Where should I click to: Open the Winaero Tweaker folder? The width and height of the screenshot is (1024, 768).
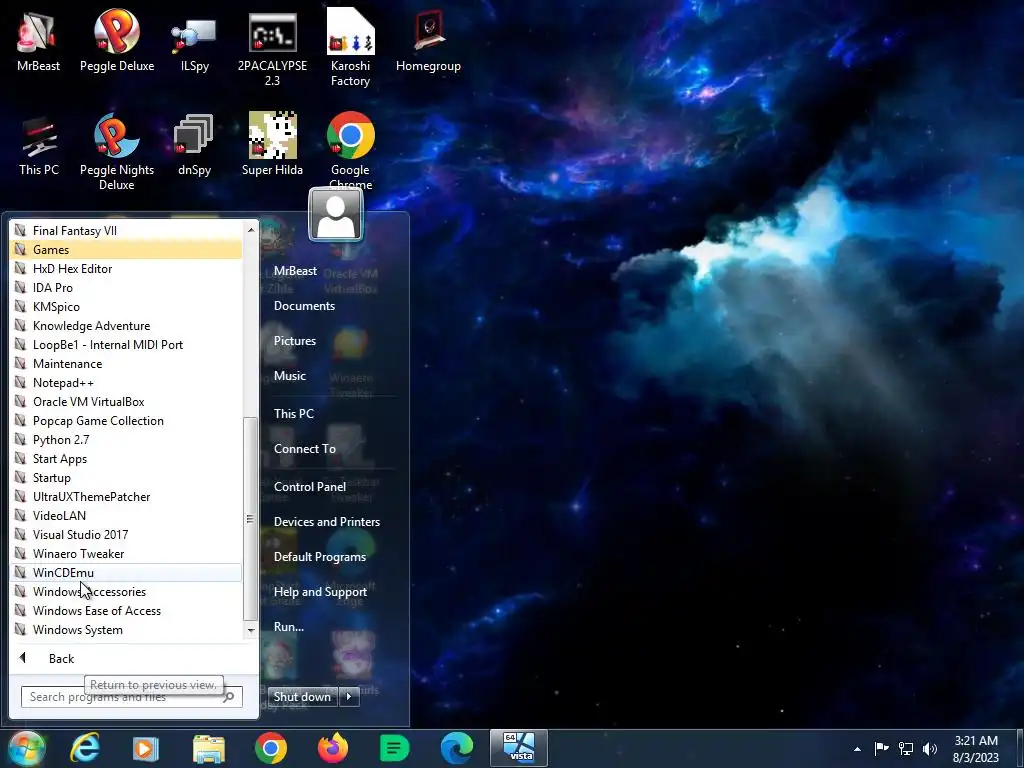pos(127,554)
